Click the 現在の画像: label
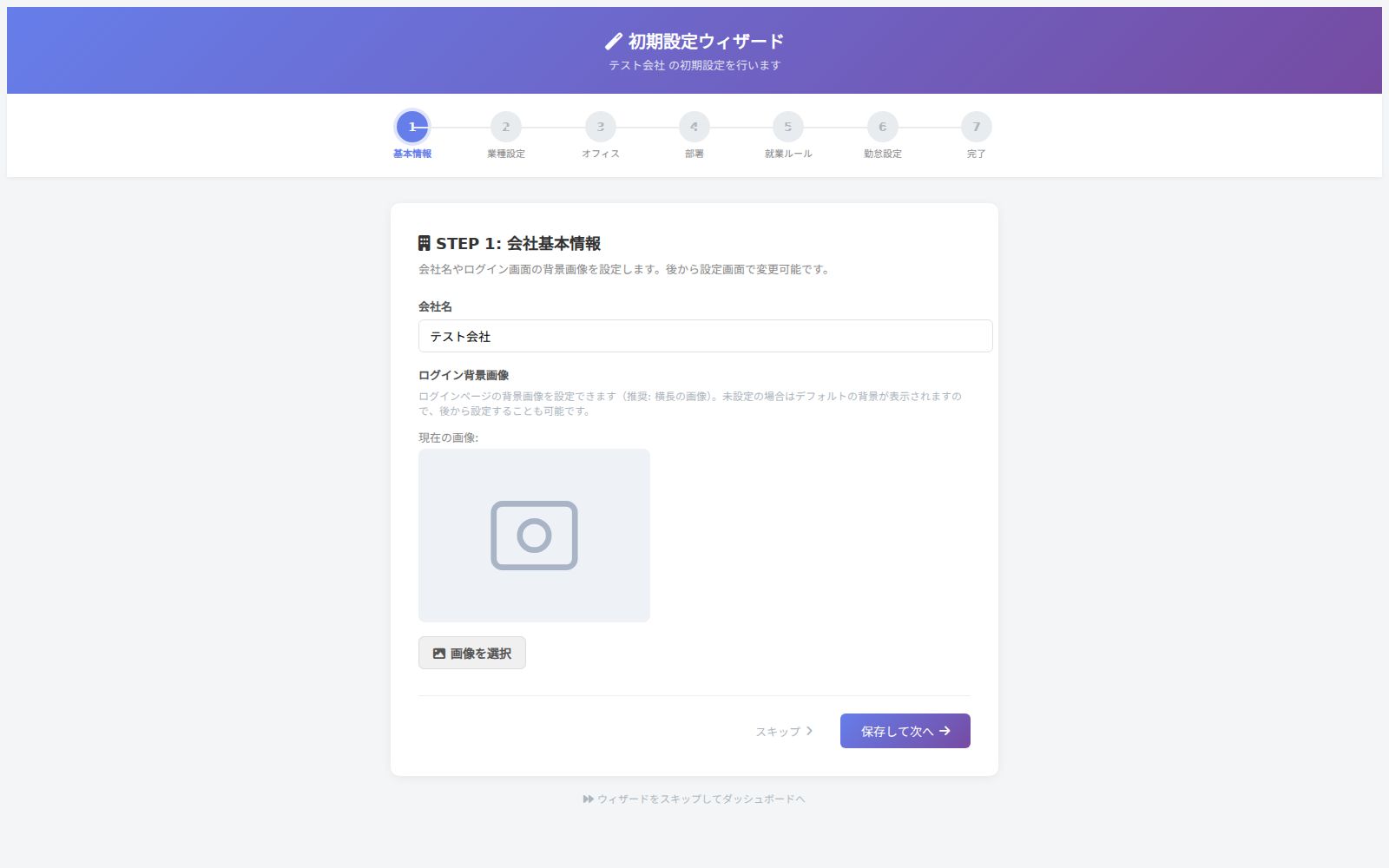 (448, 437)
